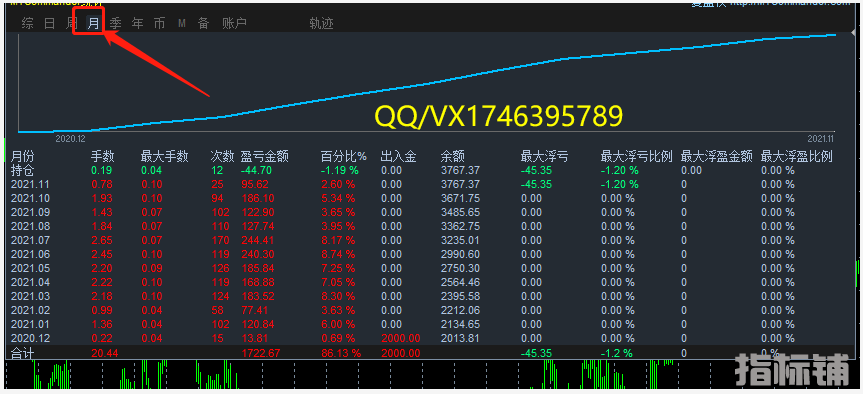Switch to the 备 tab

pos(204,23)
